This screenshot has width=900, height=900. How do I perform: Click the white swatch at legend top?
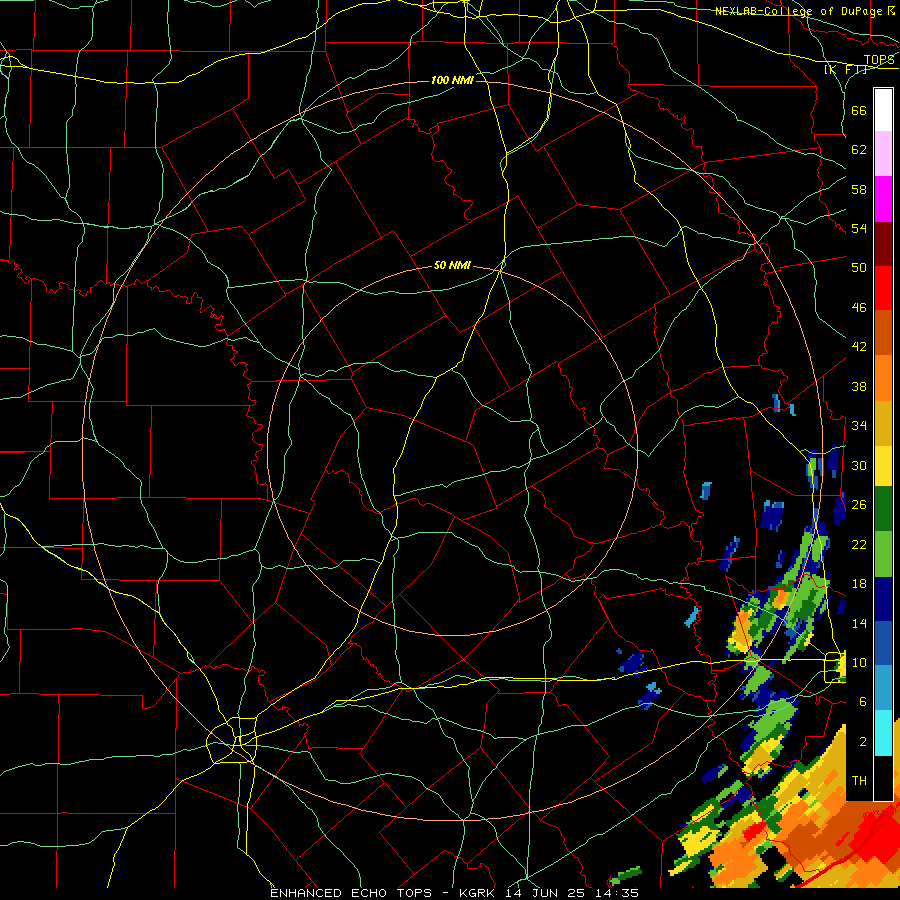click(x=883, y=110)
